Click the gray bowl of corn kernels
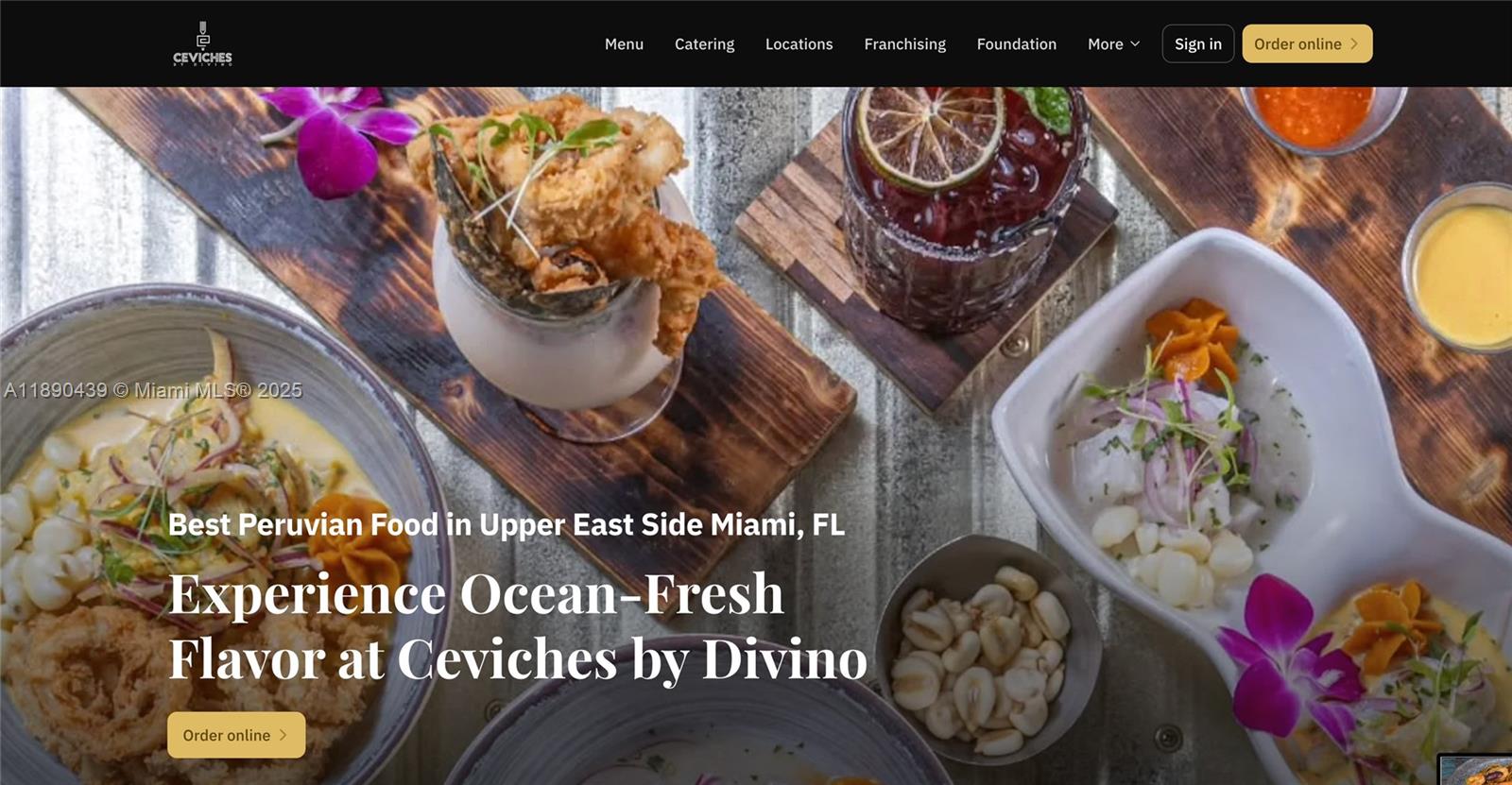 point(988,652)
